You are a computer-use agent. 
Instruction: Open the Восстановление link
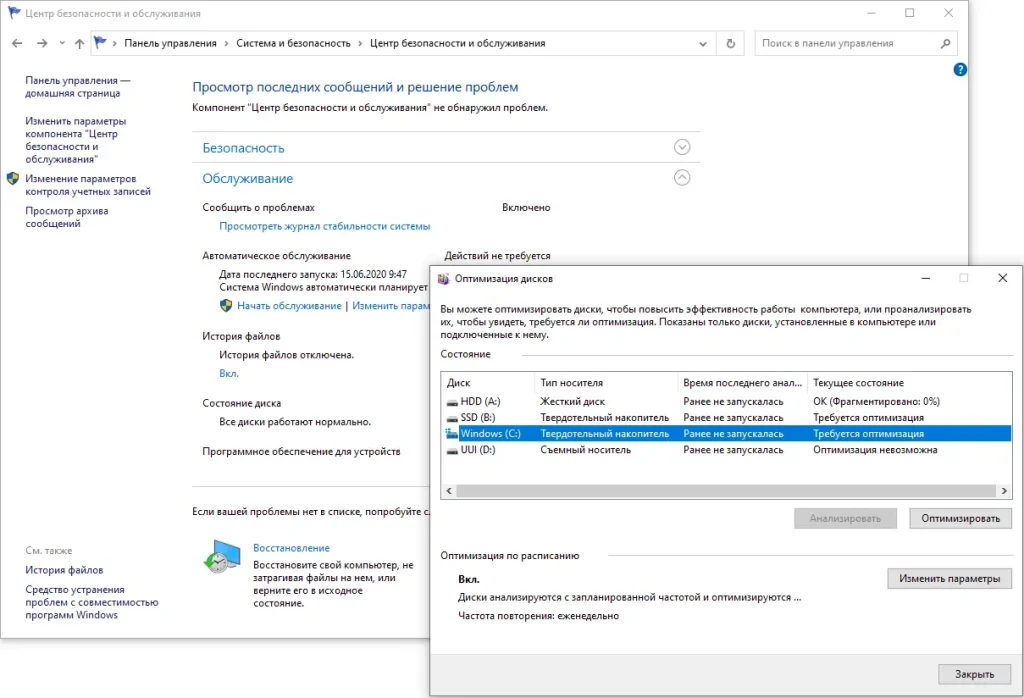pos(291,548)
